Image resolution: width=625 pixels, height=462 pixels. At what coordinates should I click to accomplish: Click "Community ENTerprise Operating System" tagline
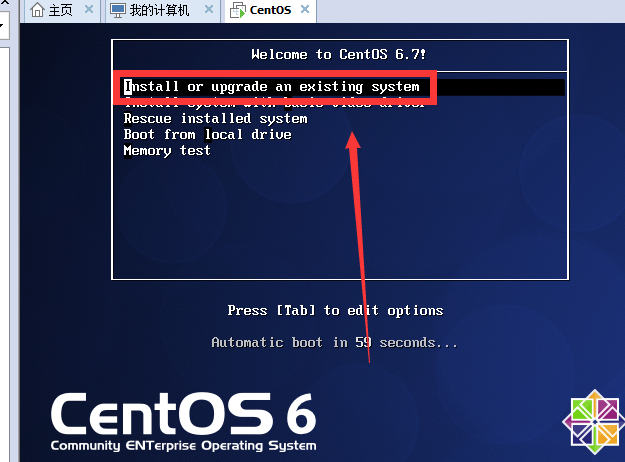(183, 446)
